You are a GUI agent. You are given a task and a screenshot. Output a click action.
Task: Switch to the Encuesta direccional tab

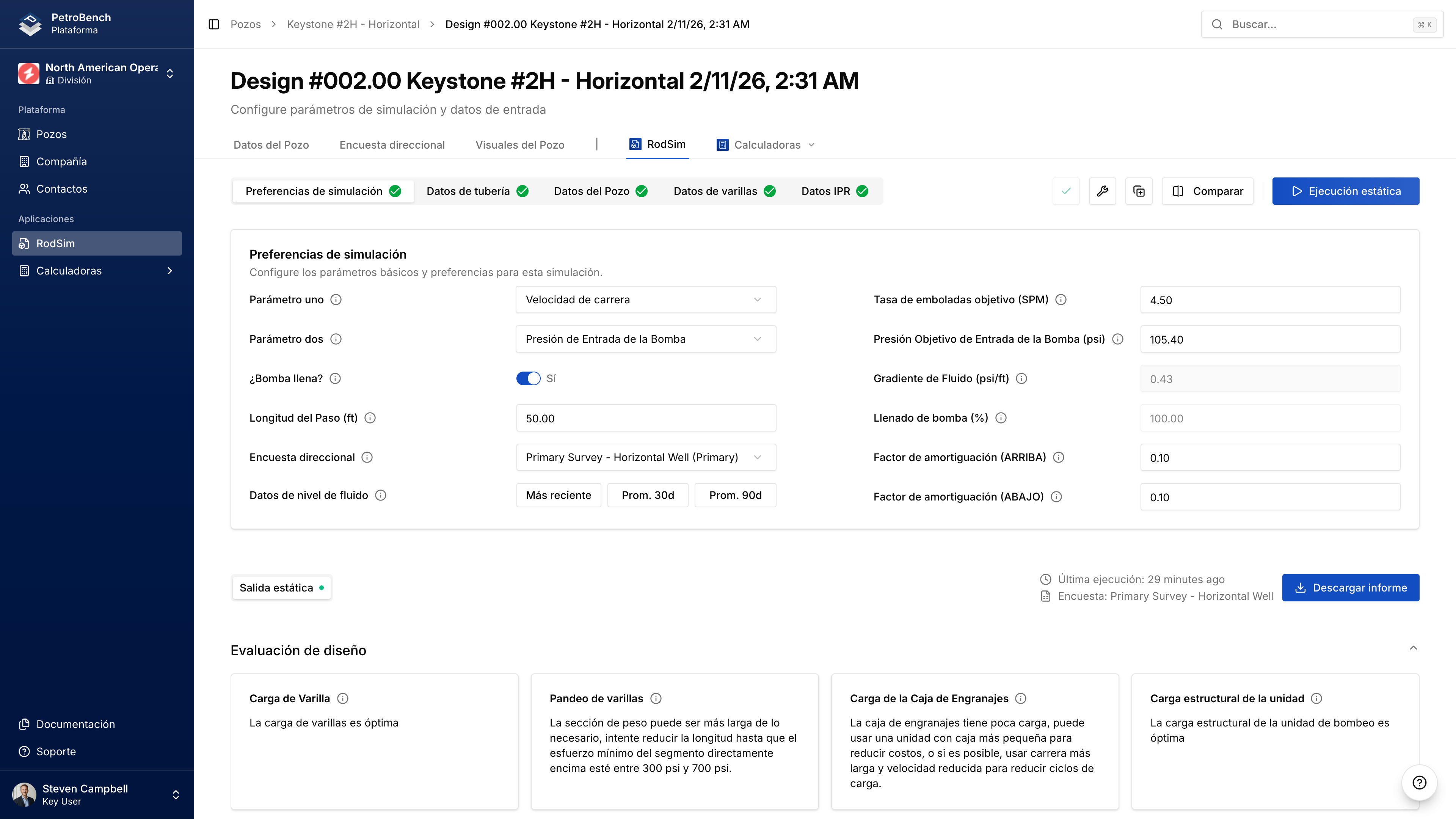pyautogui.click(x=392, y=145)
